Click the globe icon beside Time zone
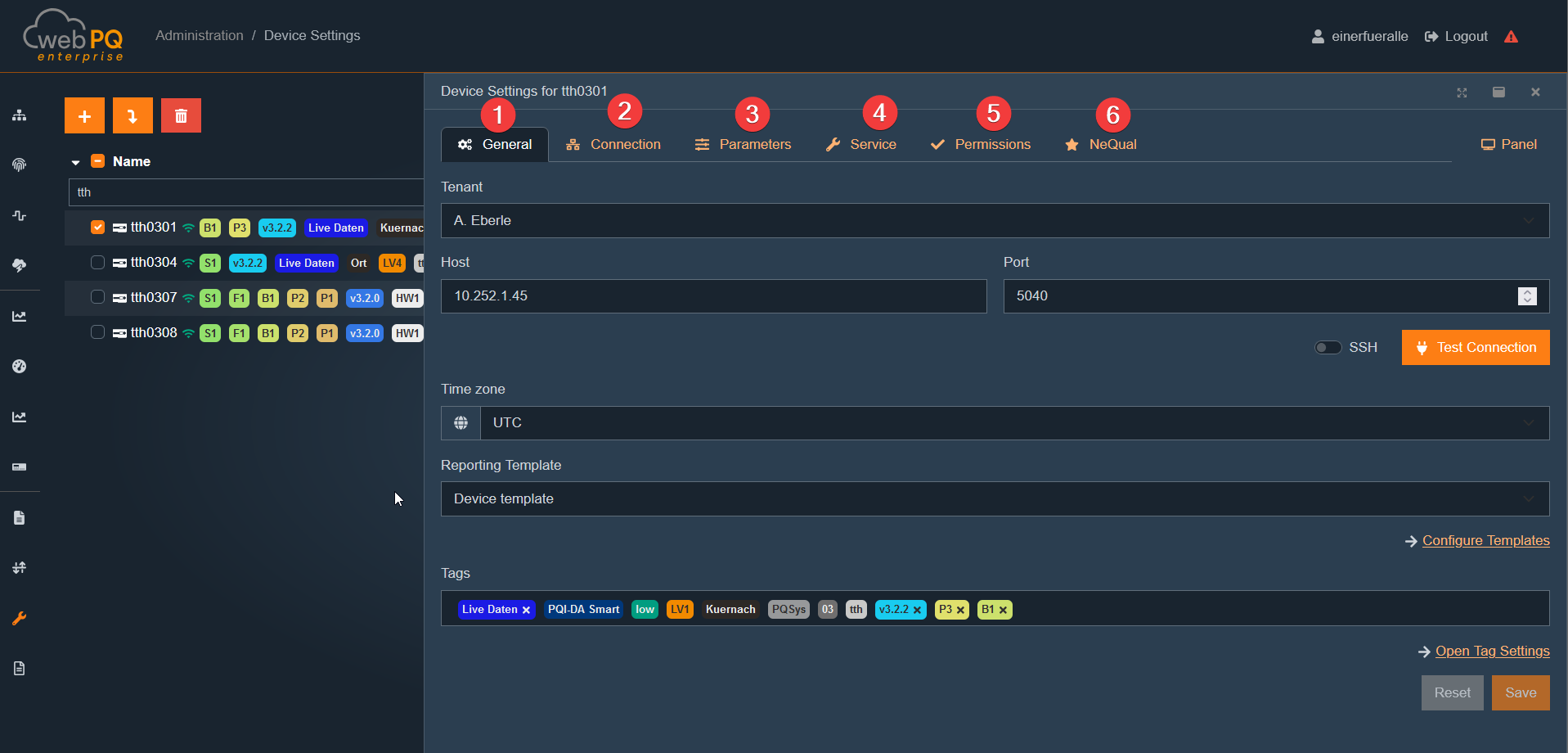Image resolution: width=1568 pixels, height=753 pixels. (x=461, y=423)
